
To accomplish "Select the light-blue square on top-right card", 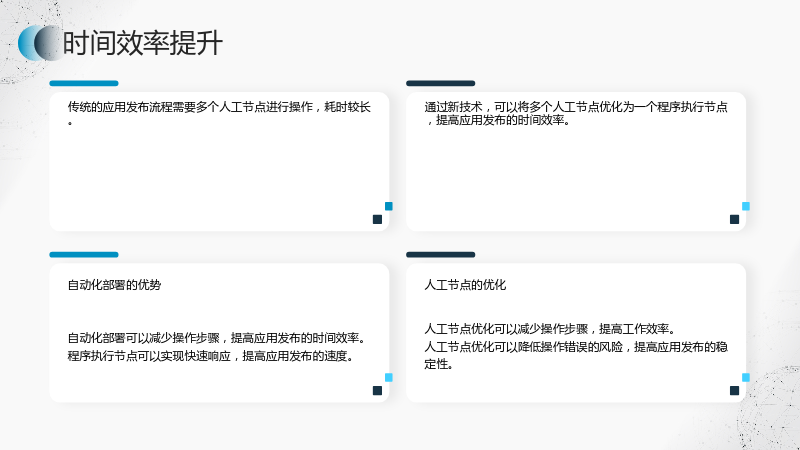I will coord(746,206).
